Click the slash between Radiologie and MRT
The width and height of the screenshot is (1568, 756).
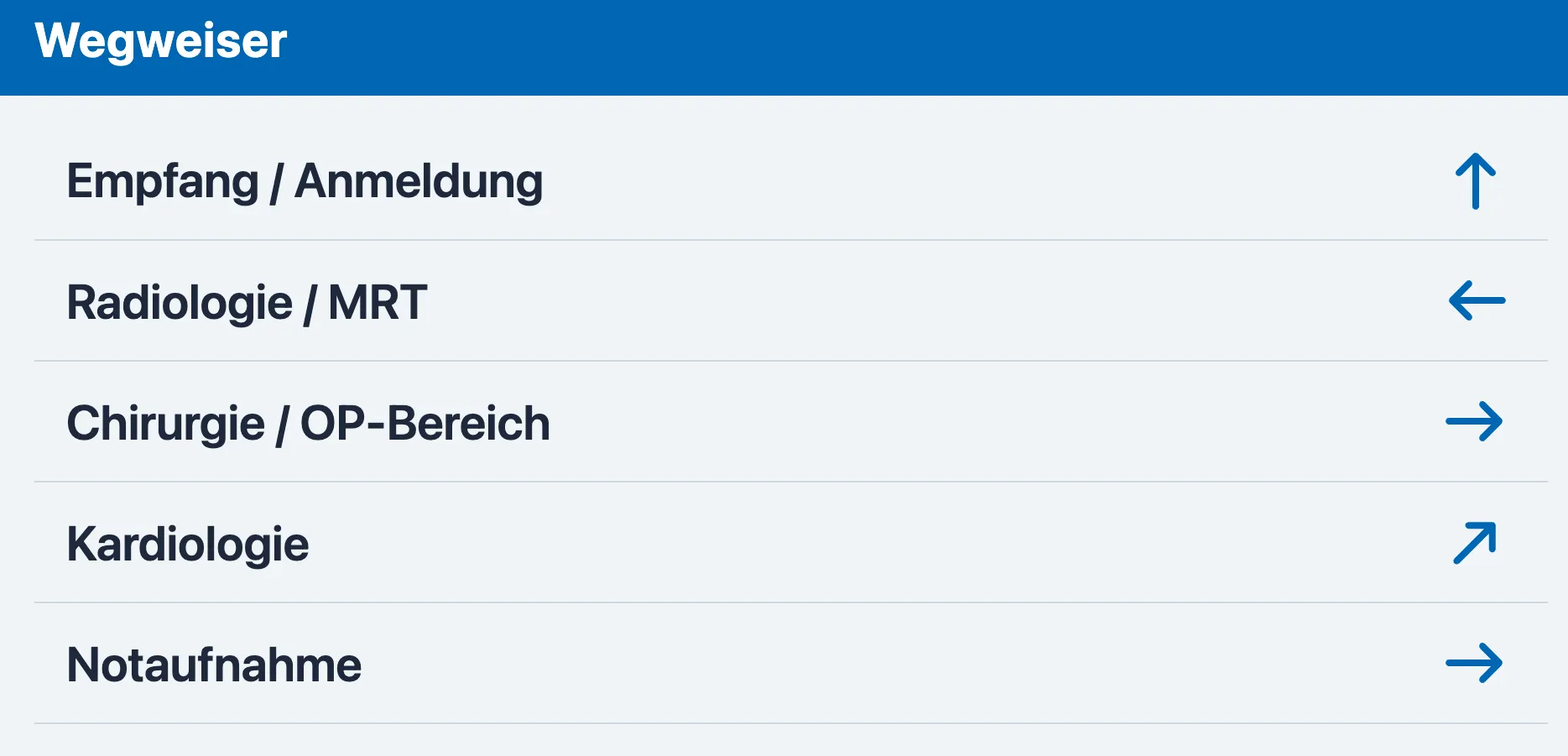coord(310,303)
